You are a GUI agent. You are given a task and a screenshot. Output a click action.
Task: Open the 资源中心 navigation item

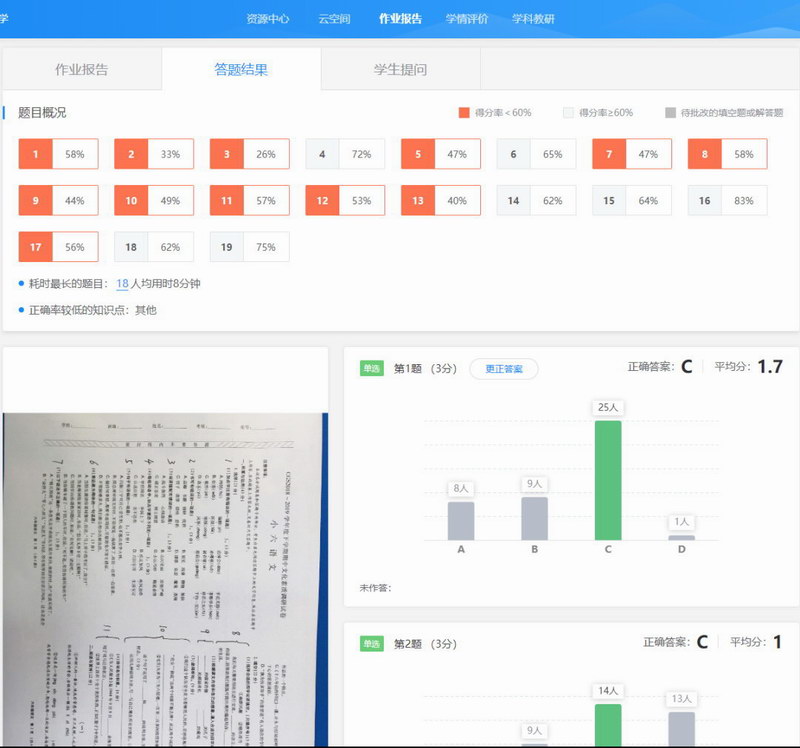pyautogui.click(x=267, y=18)
